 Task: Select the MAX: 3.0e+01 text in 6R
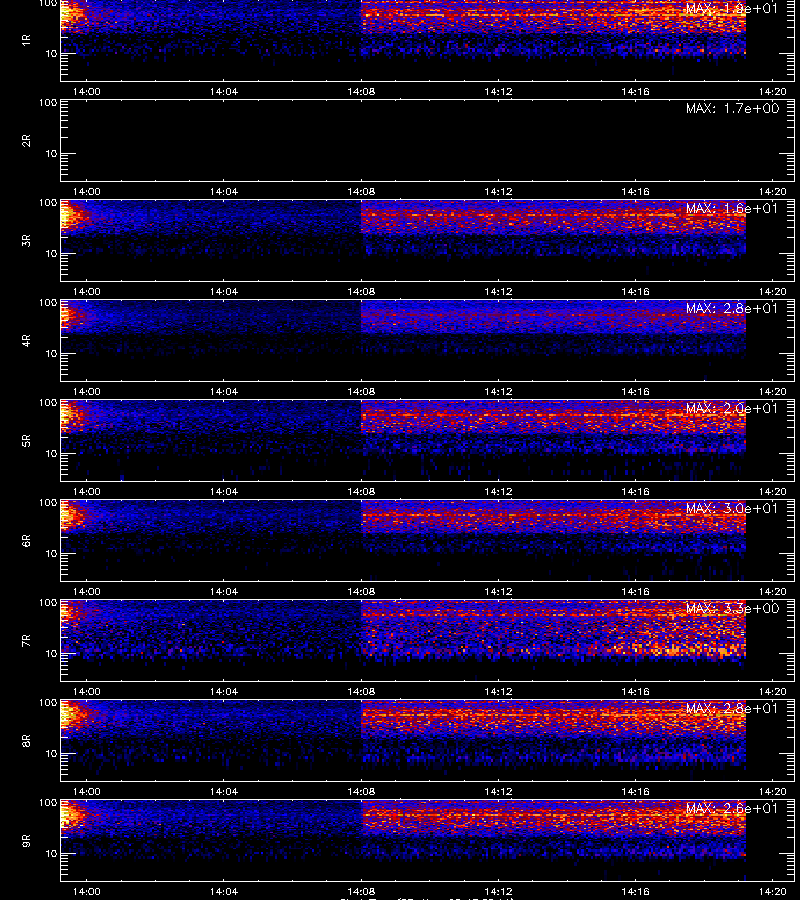coord(732,508)
